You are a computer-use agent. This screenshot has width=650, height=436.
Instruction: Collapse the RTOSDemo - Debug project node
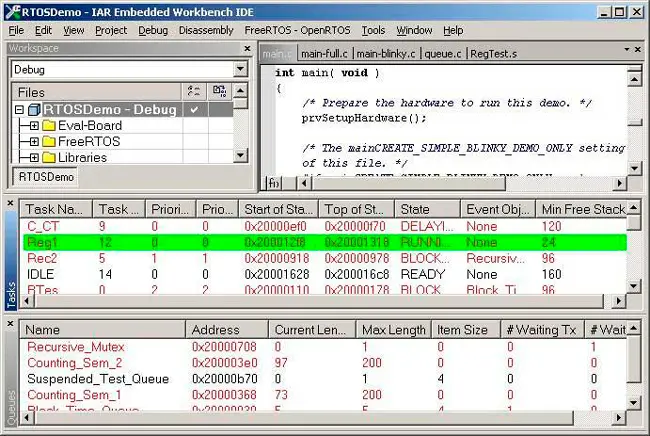click(x=19, y=109)
